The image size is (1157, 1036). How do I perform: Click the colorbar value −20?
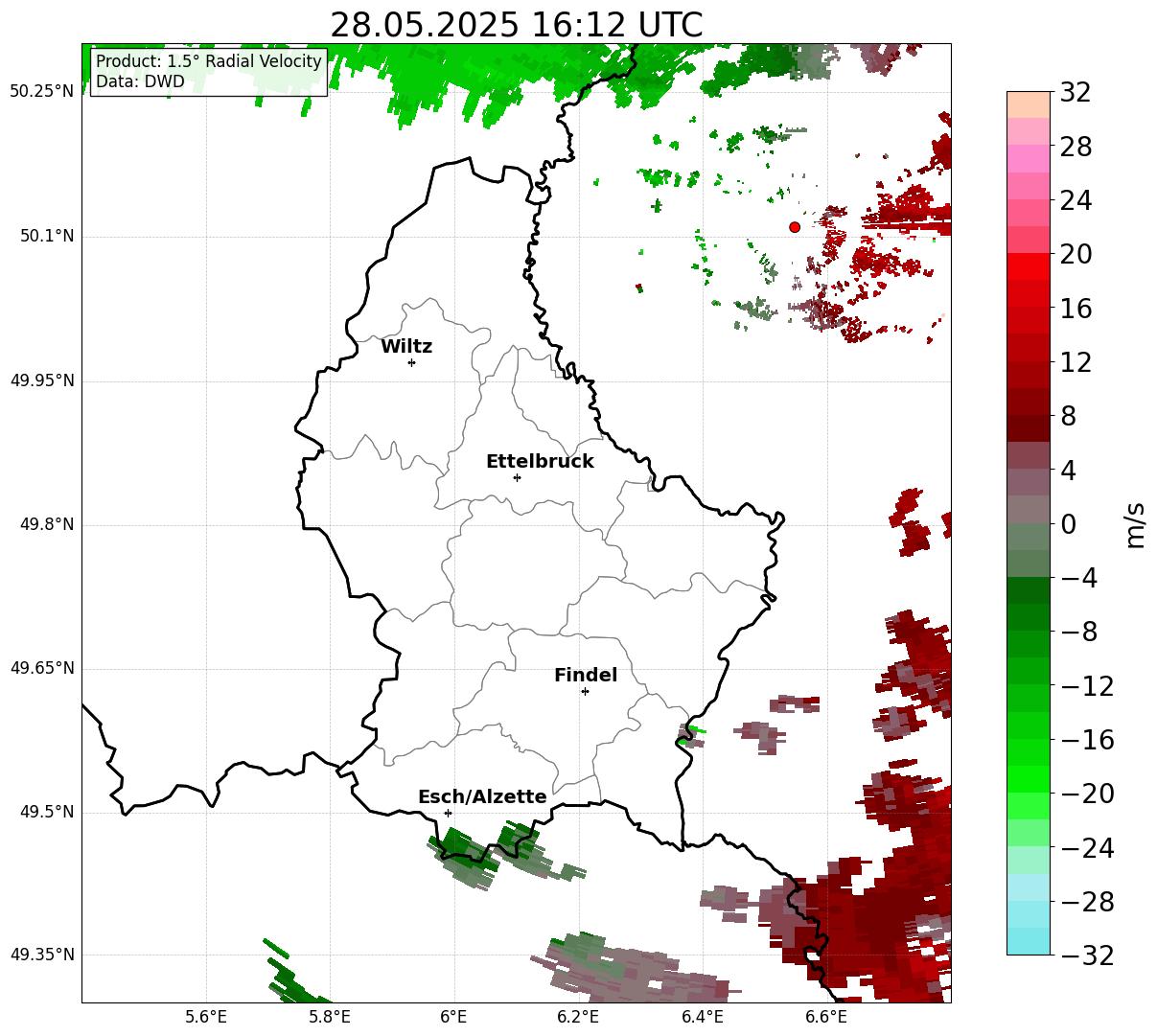click(x=1087, y=794)
